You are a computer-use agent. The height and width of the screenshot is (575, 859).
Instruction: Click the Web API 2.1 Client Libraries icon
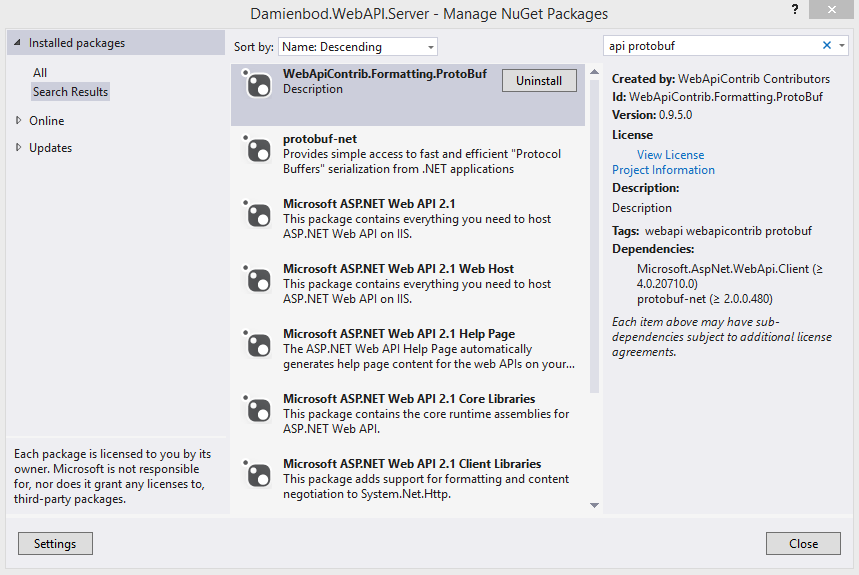coord(258,475)
